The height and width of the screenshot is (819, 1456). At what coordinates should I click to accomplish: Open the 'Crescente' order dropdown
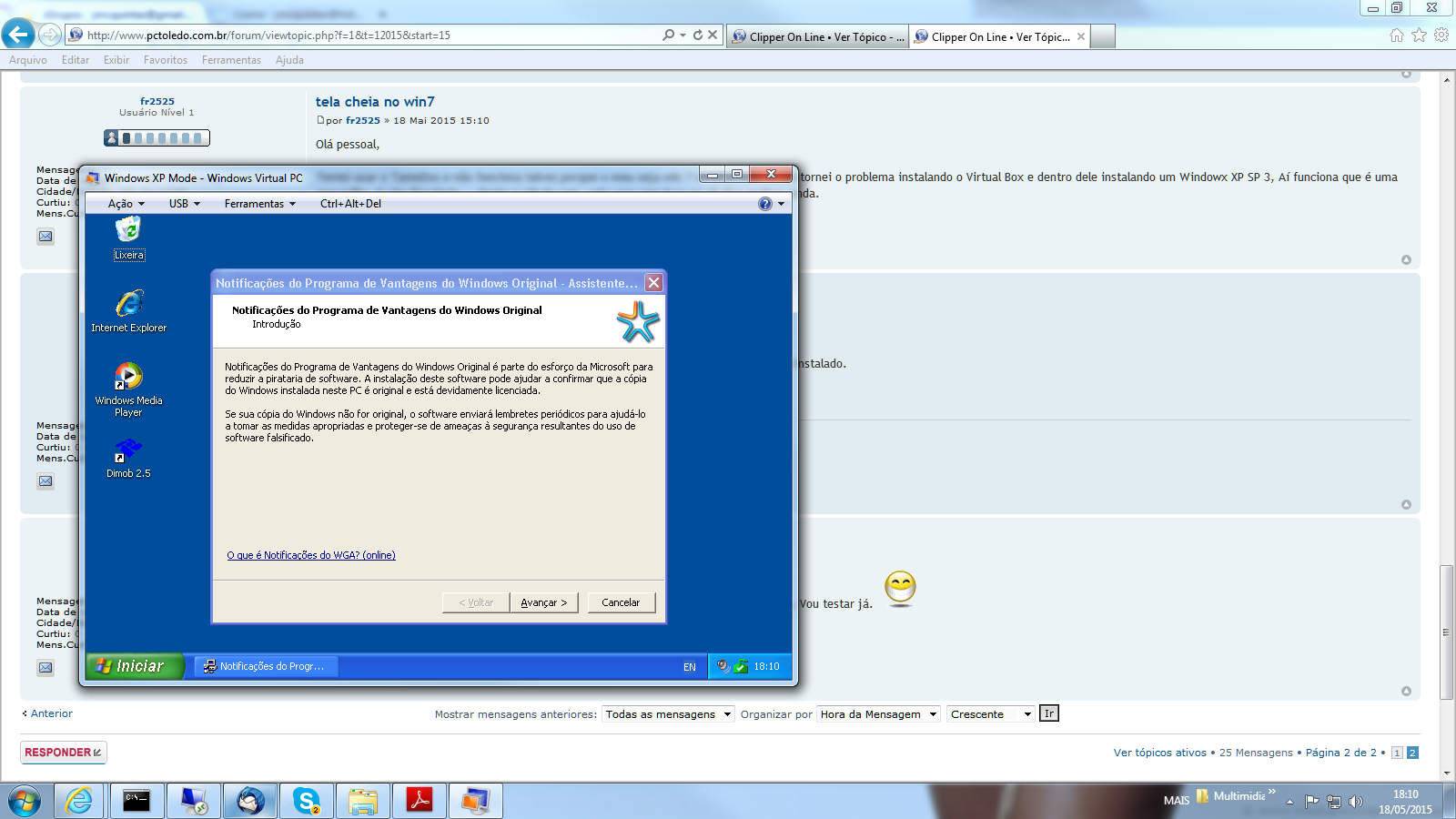[991, 714]
